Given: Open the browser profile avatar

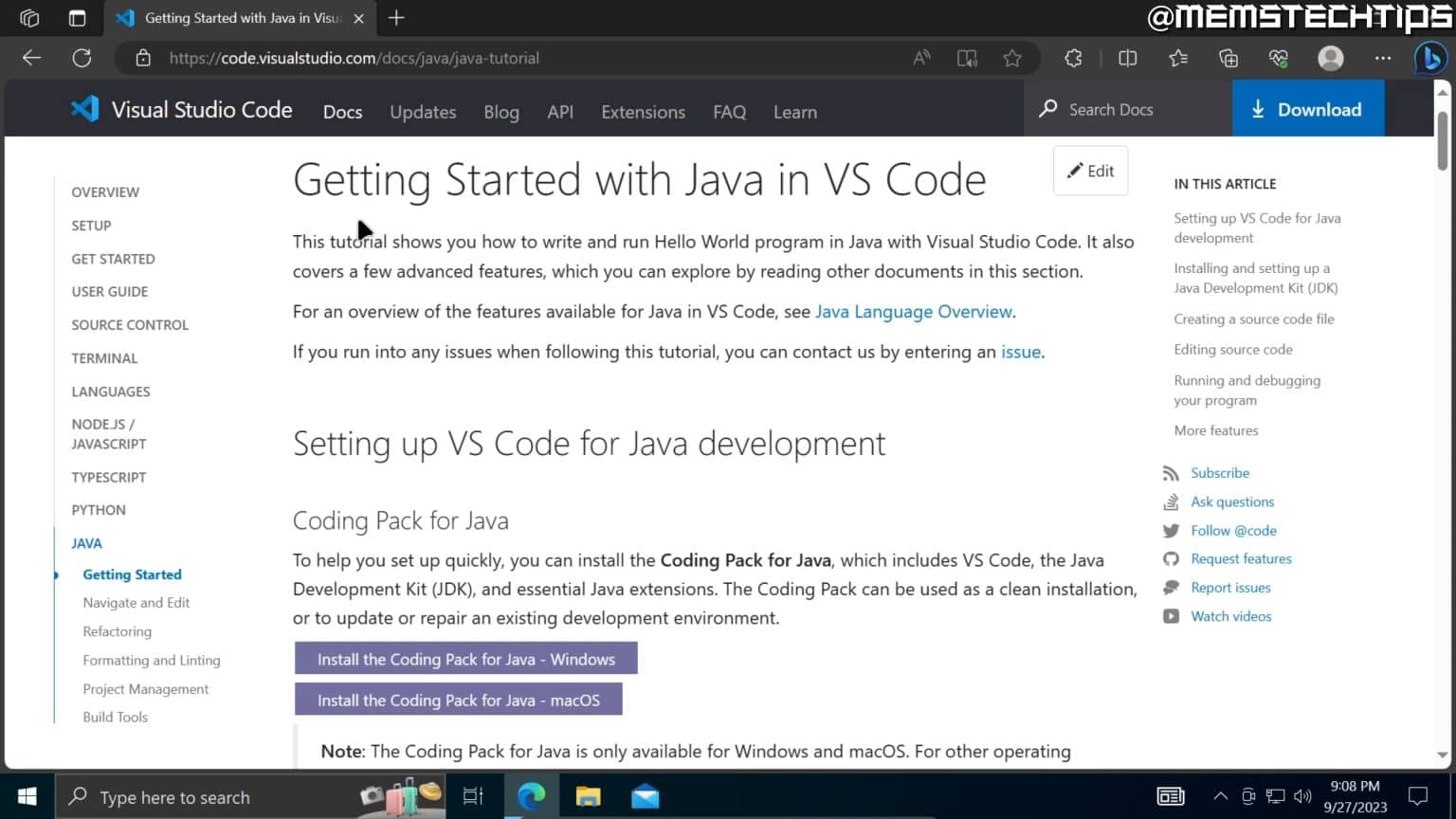Looking at the screenshot, I should click(x=1331, y=58).
